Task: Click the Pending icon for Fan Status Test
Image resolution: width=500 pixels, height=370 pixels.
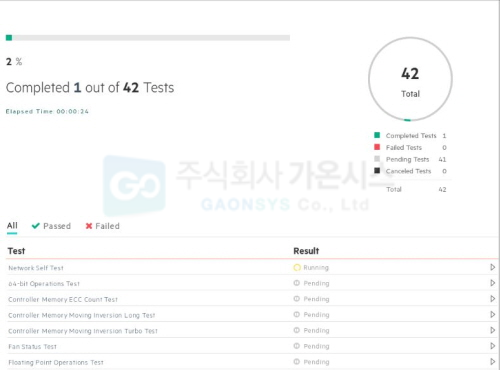Action: (297, 346)
